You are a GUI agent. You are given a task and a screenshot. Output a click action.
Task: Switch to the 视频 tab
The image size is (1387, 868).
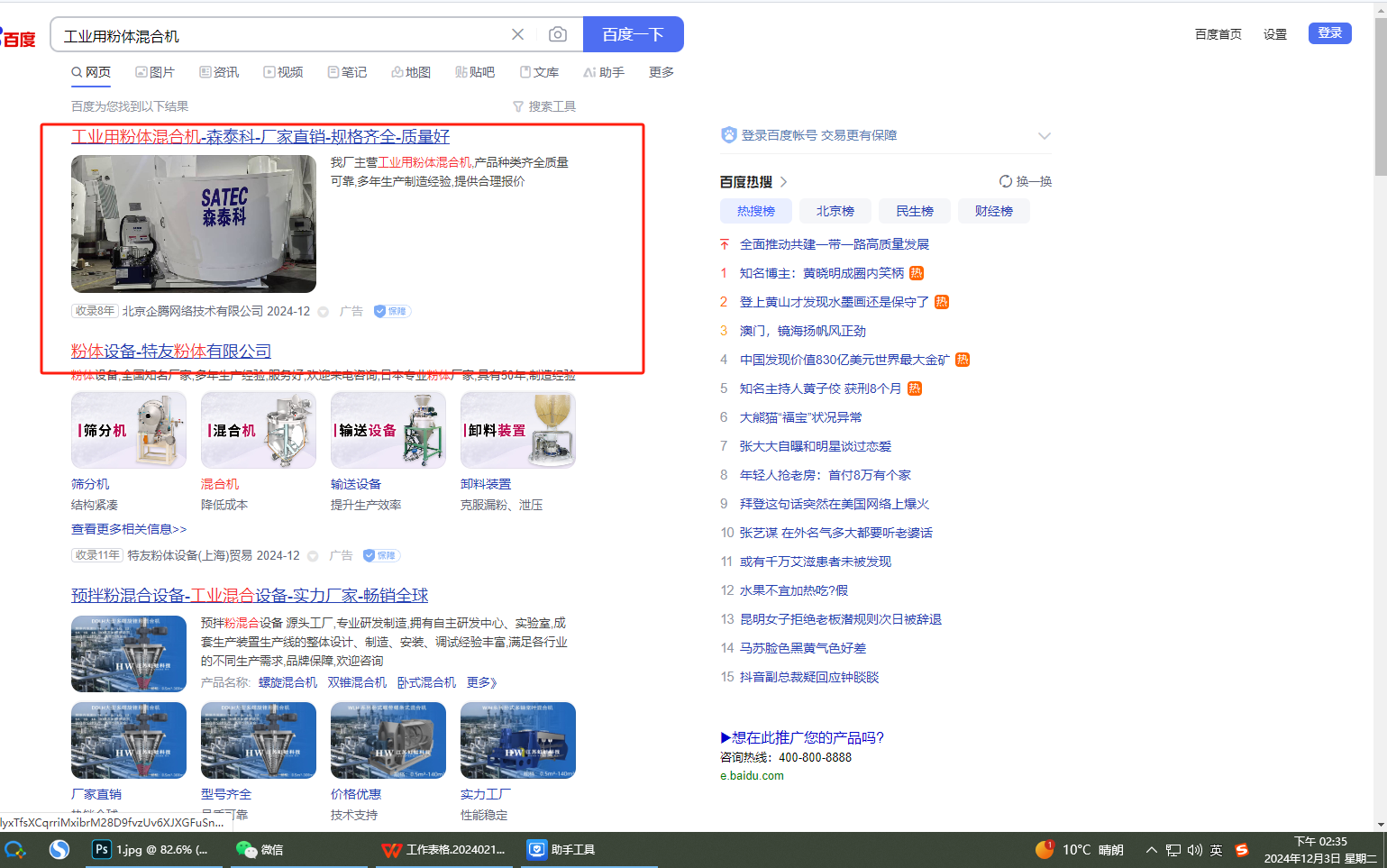tap(283, 72)
